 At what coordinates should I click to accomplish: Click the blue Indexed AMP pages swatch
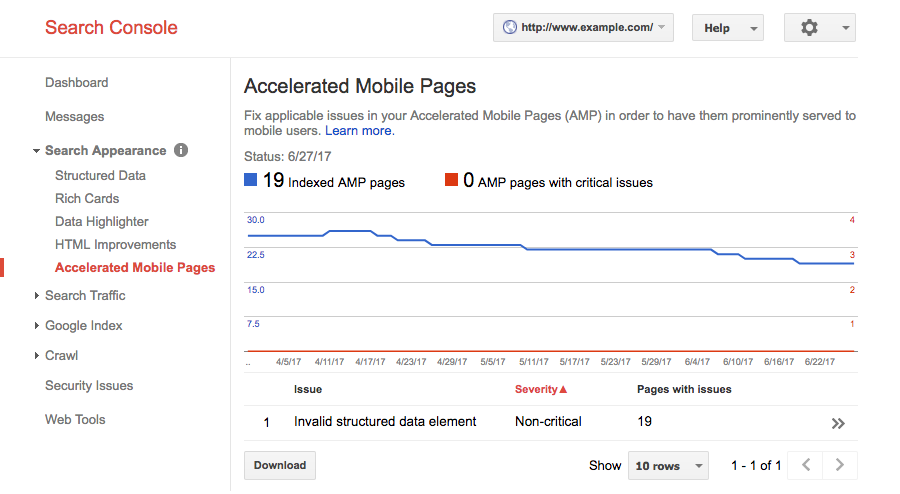point(250,180)
